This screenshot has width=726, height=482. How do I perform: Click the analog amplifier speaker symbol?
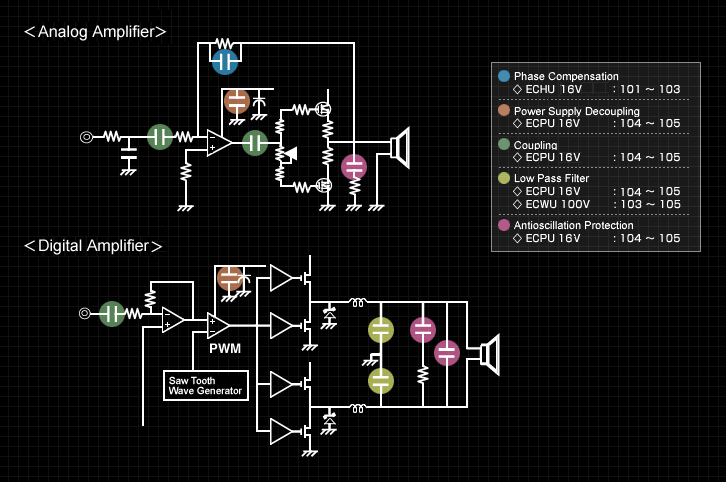pyautogui.click(x=400, y=147)
